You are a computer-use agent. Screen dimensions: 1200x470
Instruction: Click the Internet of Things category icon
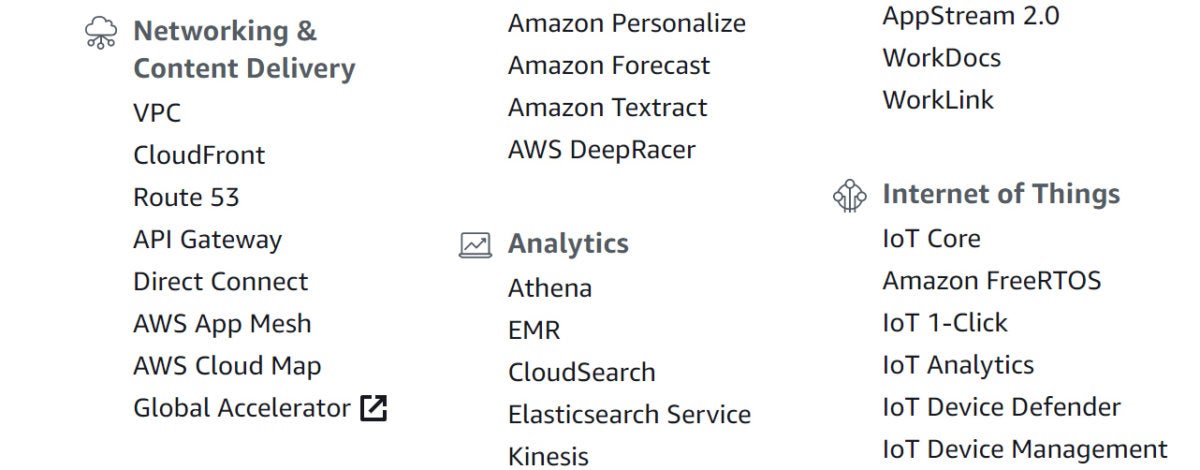click(849, 195)
